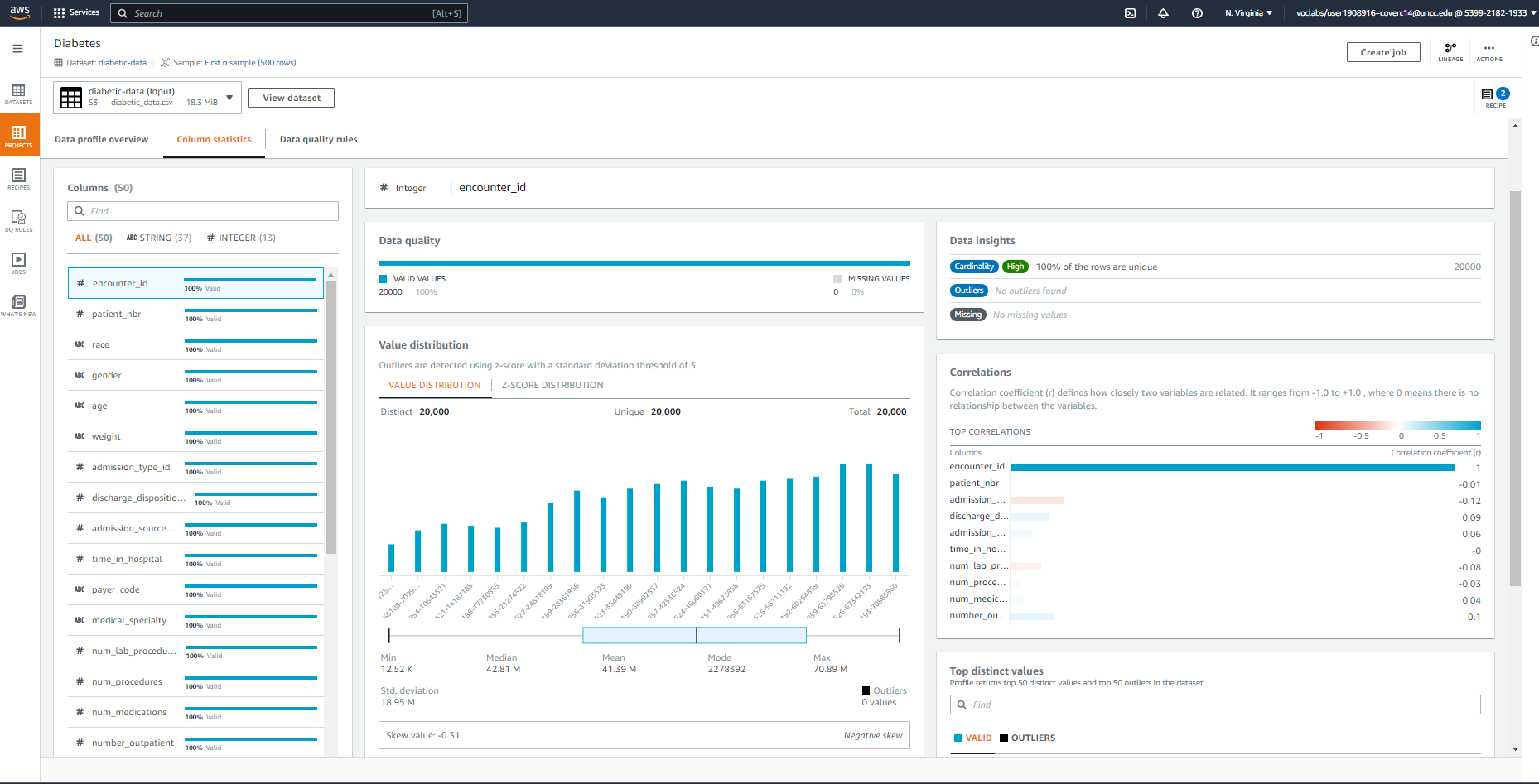Filter columns by STRING (37)

click(x=159, y=238)
